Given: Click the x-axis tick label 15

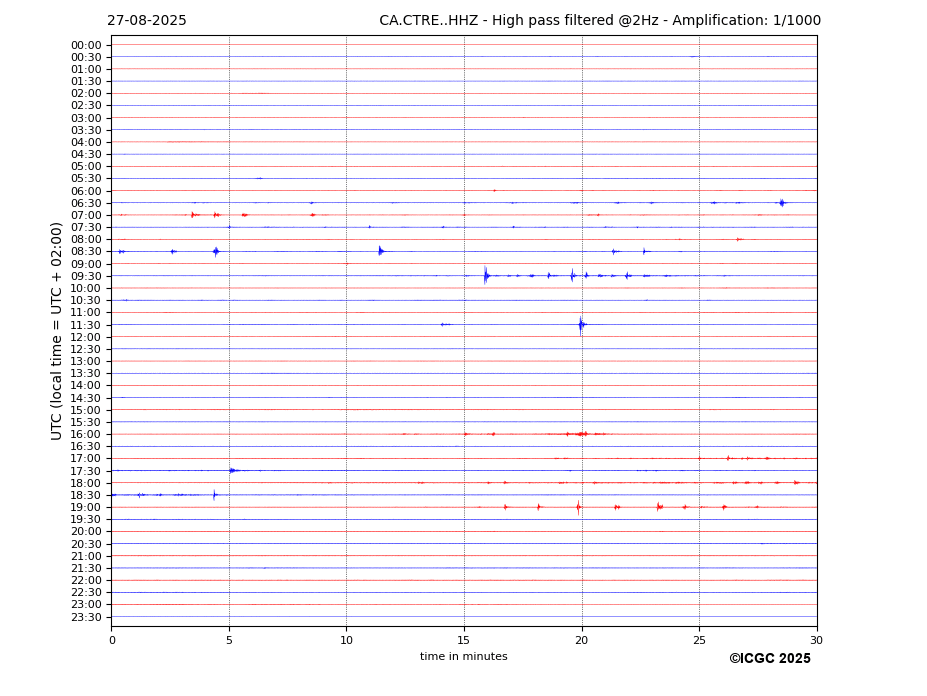Looking at the screenshot, I should point(464,640).
